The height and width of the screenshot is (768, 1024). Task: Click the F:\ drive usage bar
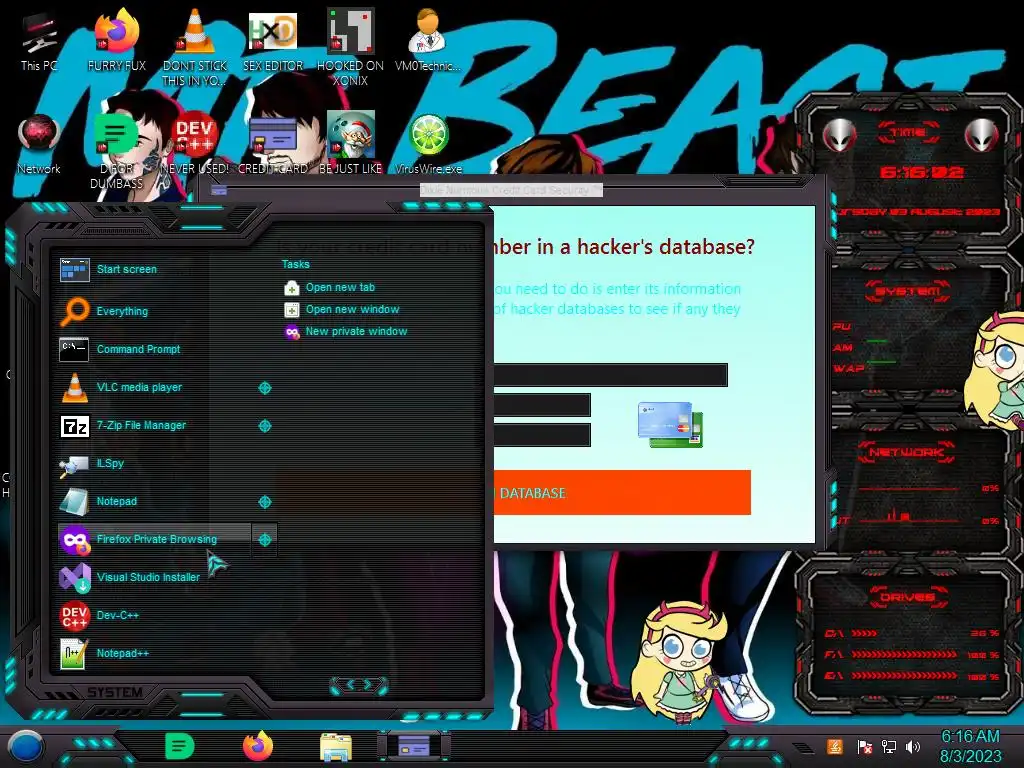913,654
